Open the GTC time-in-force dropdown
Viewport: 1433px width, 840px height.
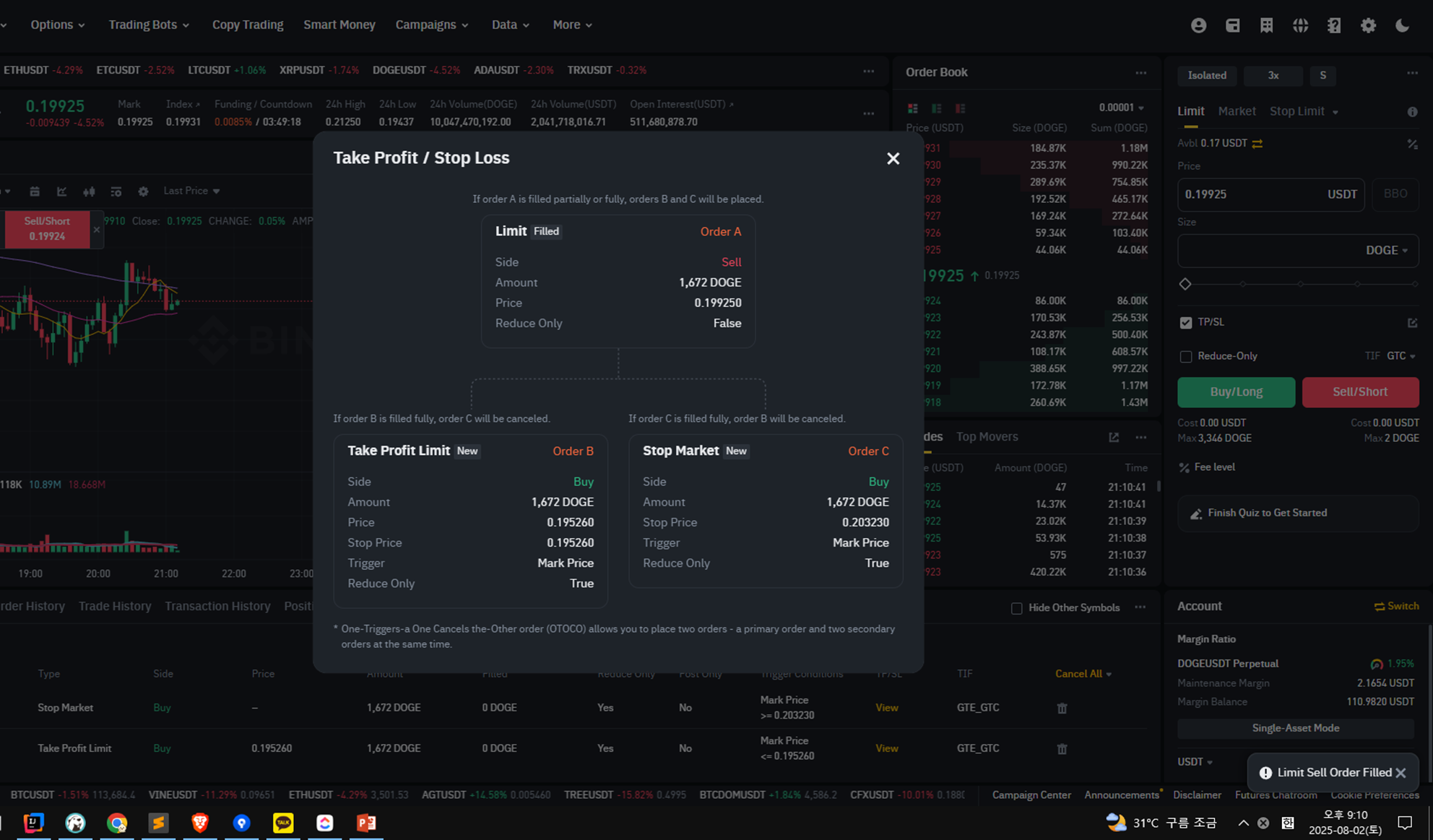[1400, 356]
